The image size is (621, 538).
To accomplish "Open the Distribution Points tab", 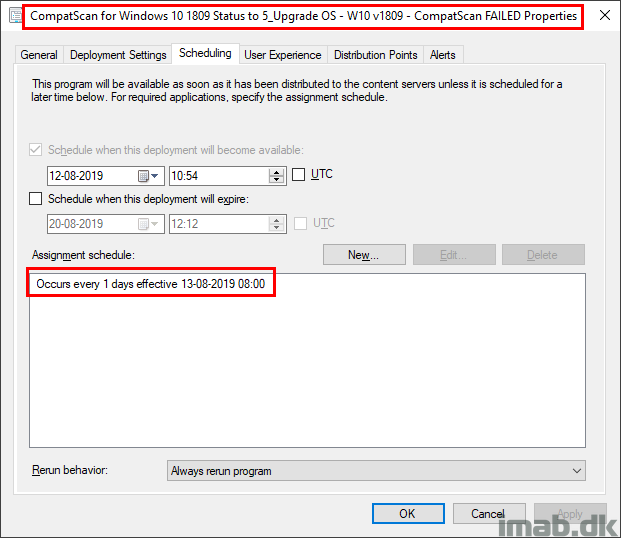I will tap(375, 55).
